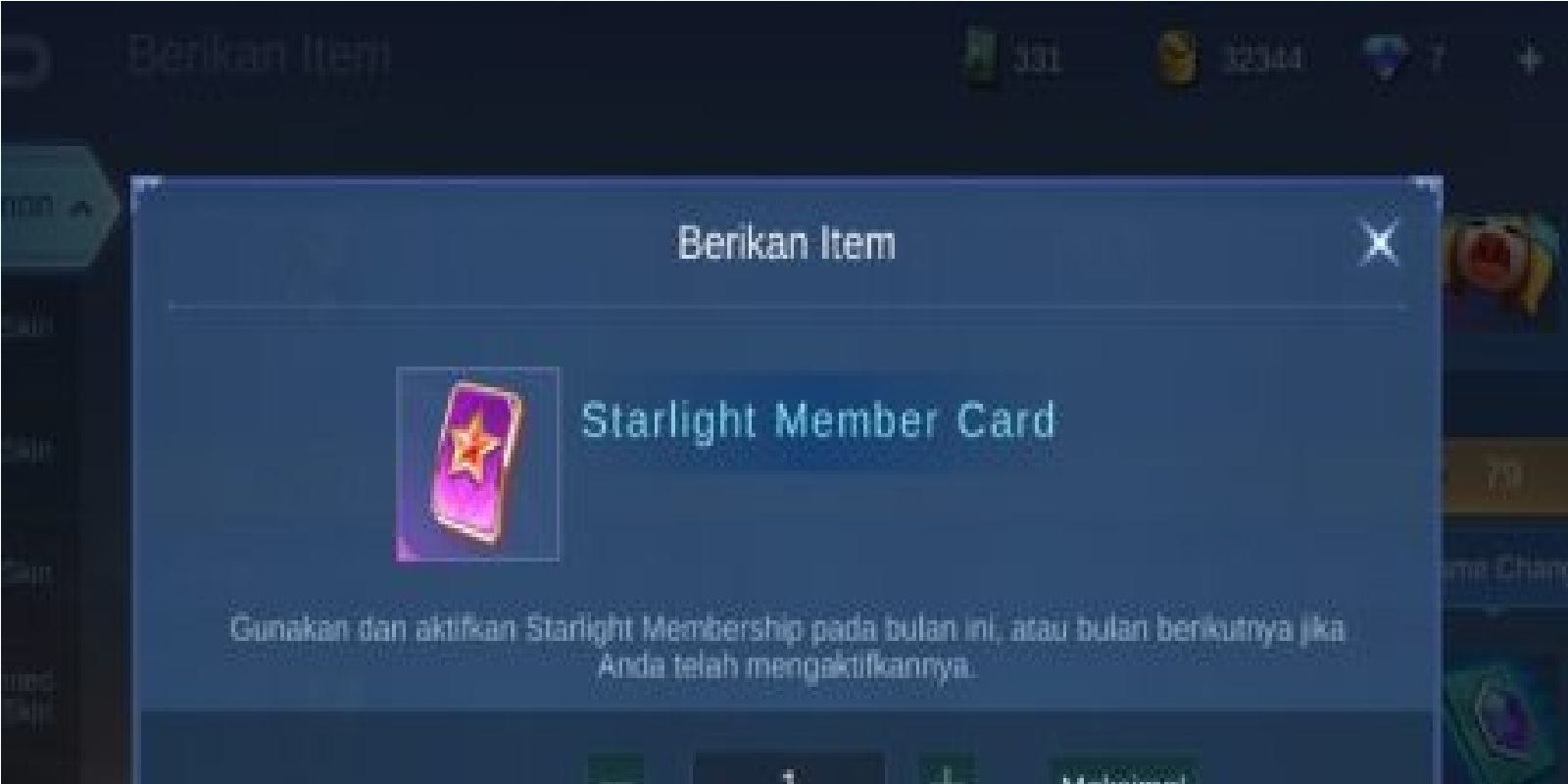Add diamonds with the top-right plus
Screen dimensions: 1568x784
1529,60
